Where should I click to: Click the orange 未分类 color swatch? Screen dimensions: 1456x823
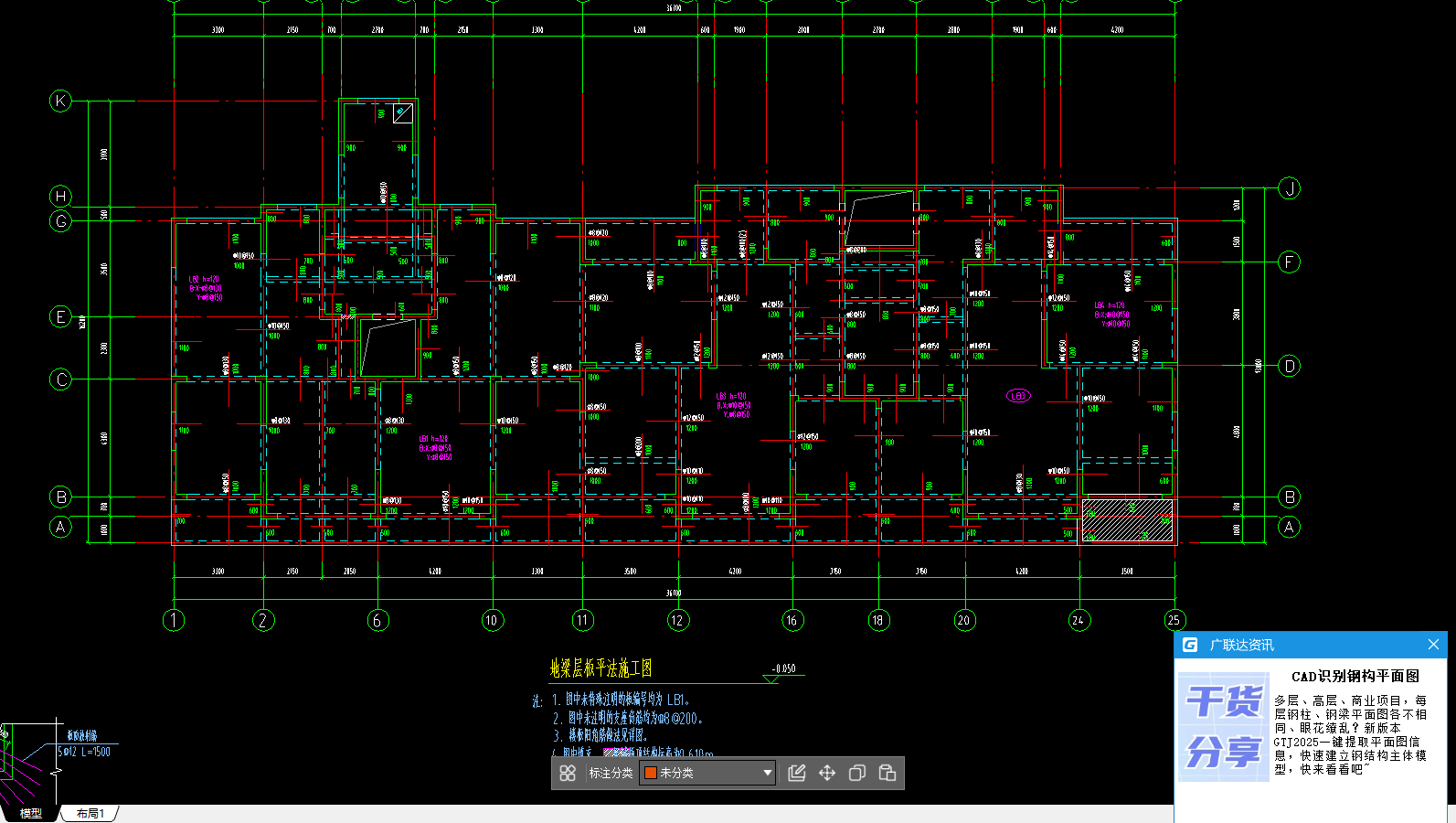click(651, 773)
